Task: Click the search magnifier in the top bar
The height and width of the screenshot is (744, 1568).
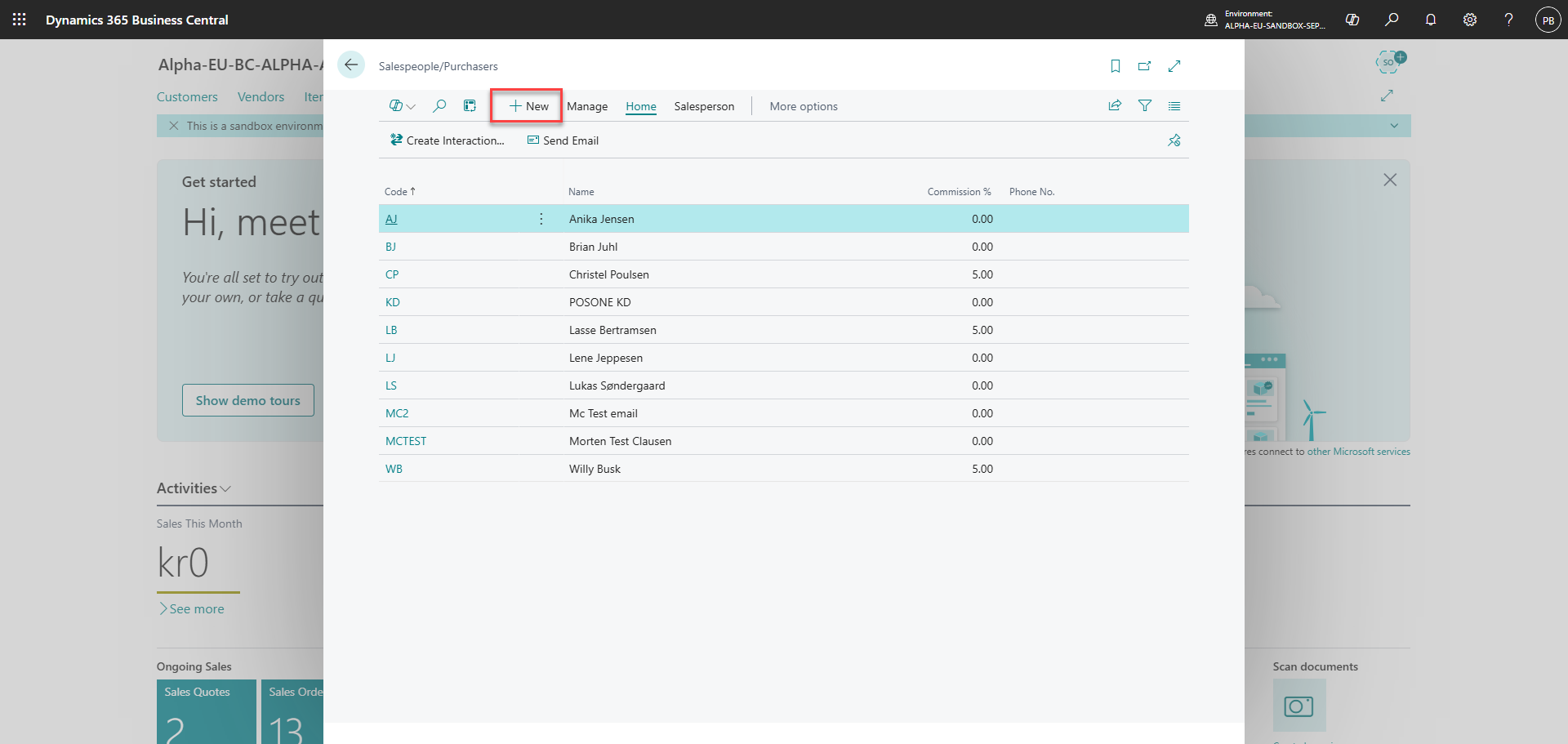Action: (1392, 20)
